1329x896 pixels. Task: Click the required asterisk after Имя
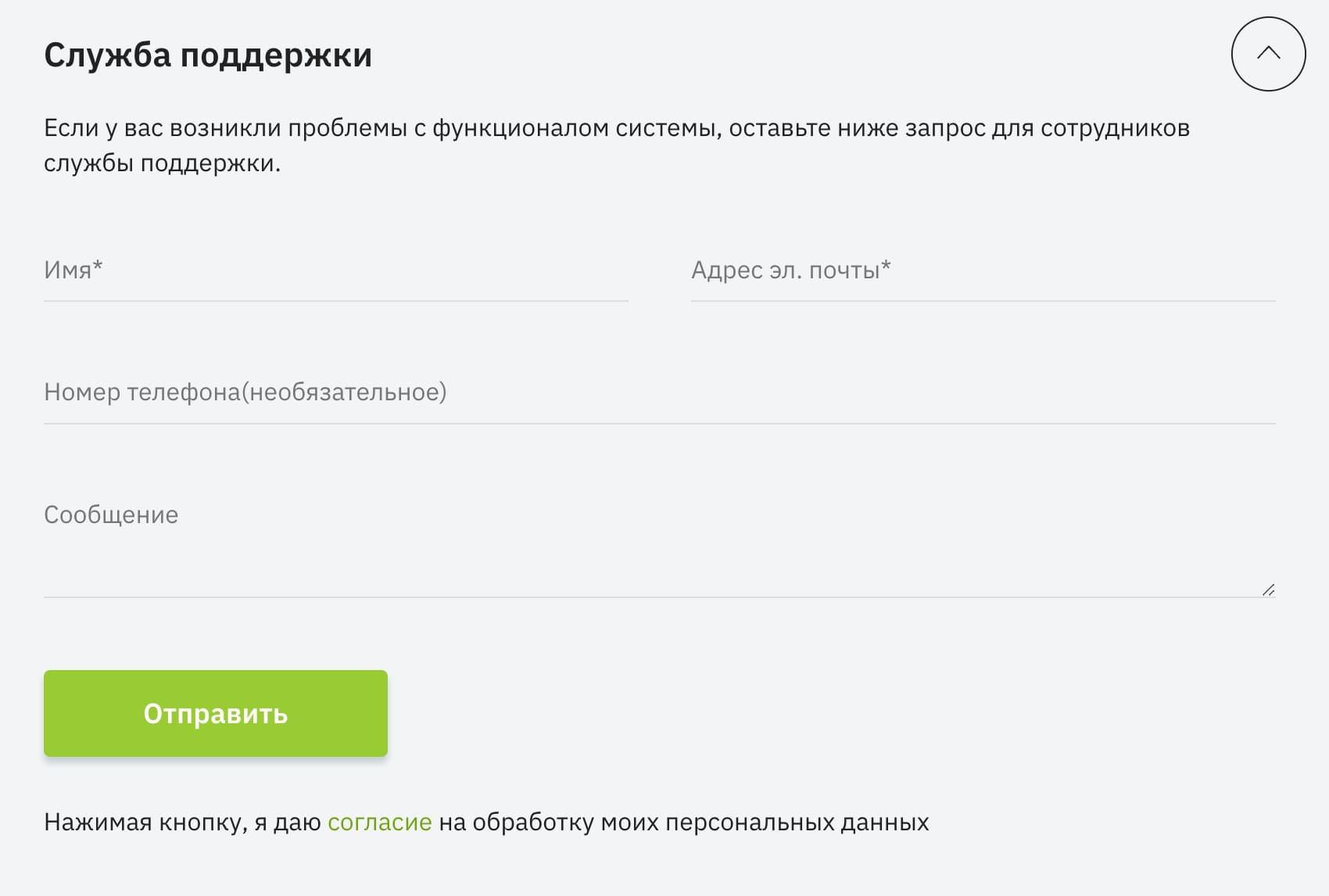(x=98, y=267)
